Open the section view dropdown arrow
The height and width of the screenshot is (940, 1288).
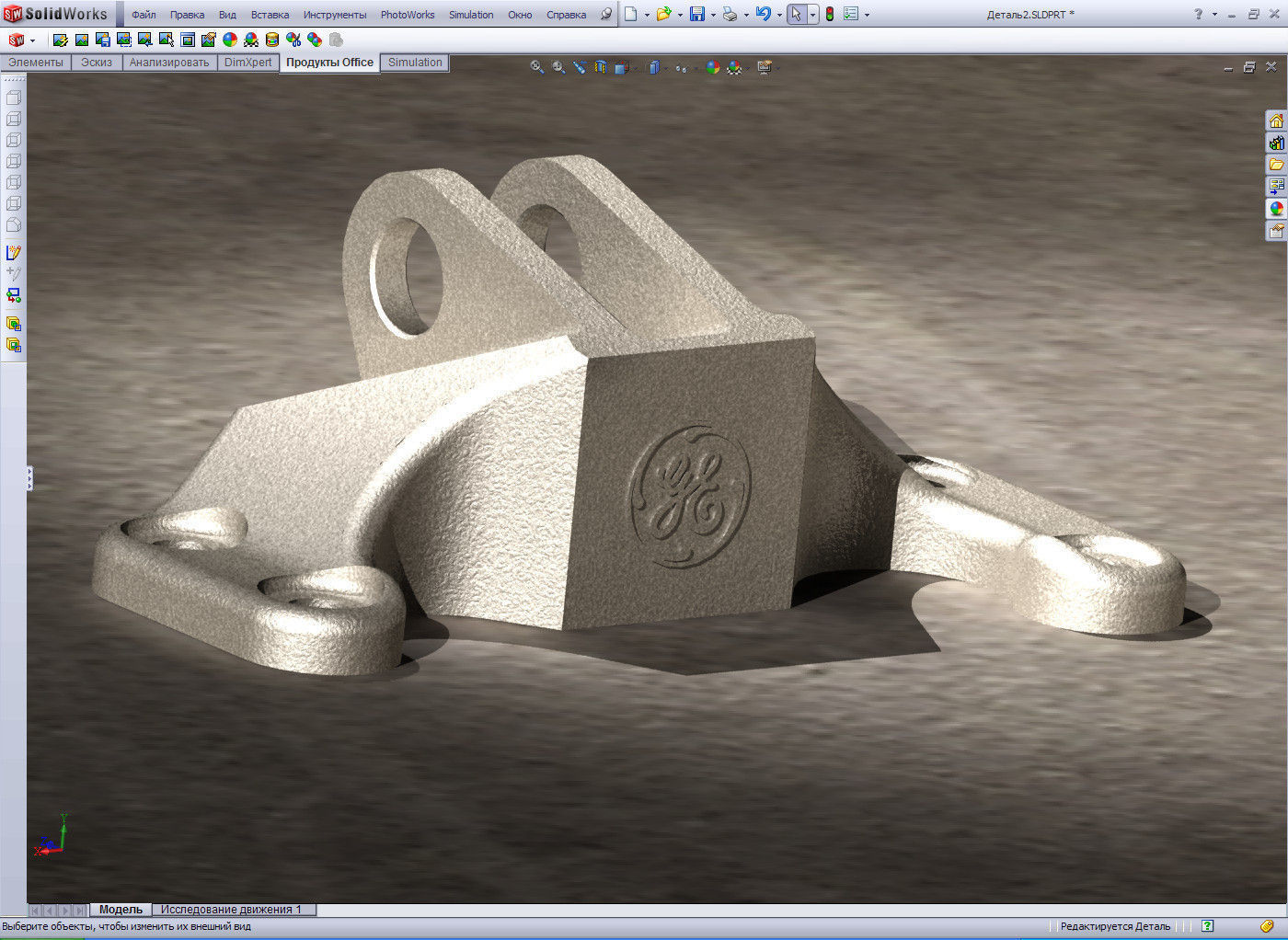tap(635, 67)
